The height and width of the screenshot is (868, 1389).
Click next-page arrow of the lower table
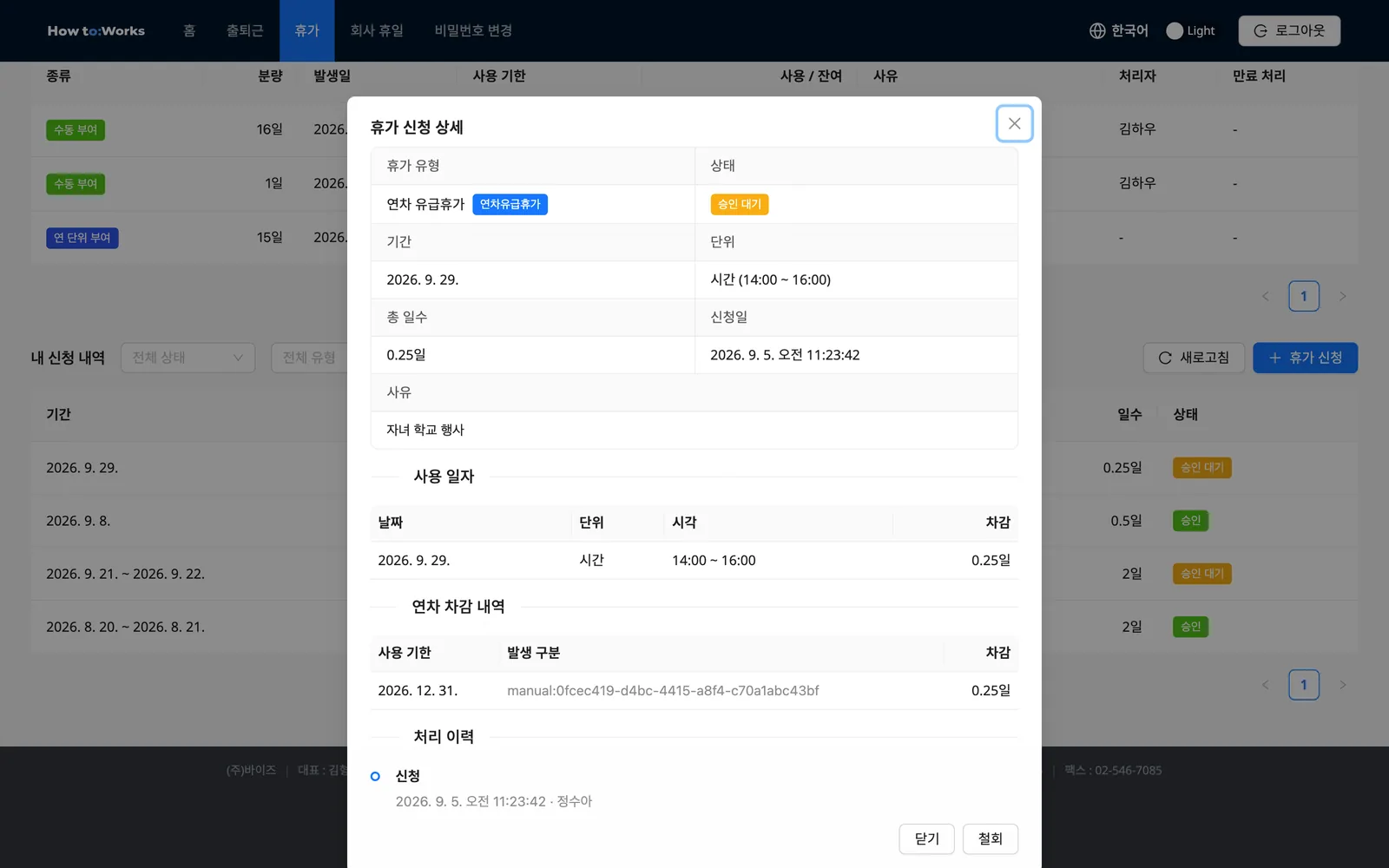point(1343,685)
